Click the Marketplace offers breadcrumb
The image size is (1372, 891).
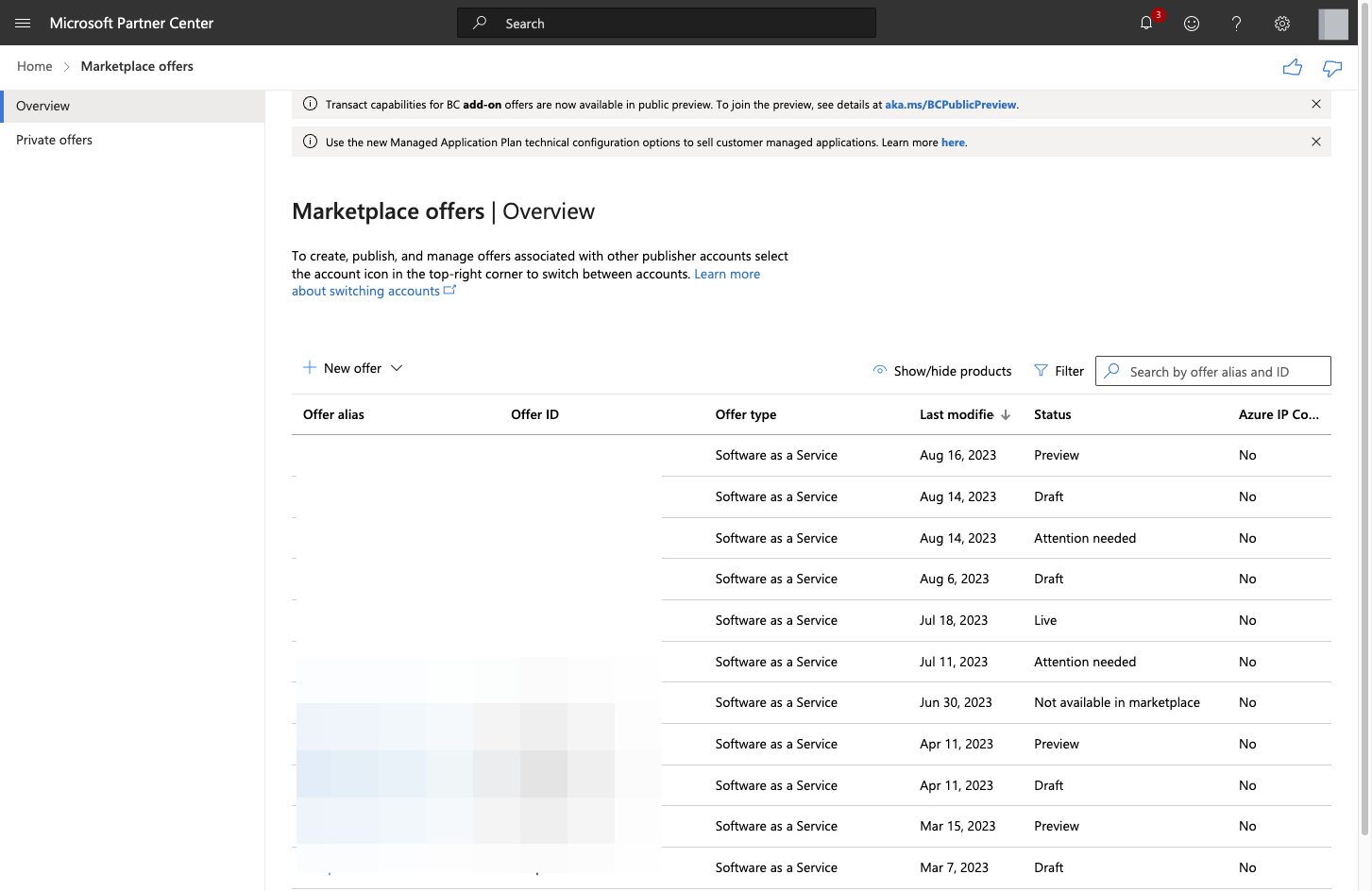click(137, 66)
